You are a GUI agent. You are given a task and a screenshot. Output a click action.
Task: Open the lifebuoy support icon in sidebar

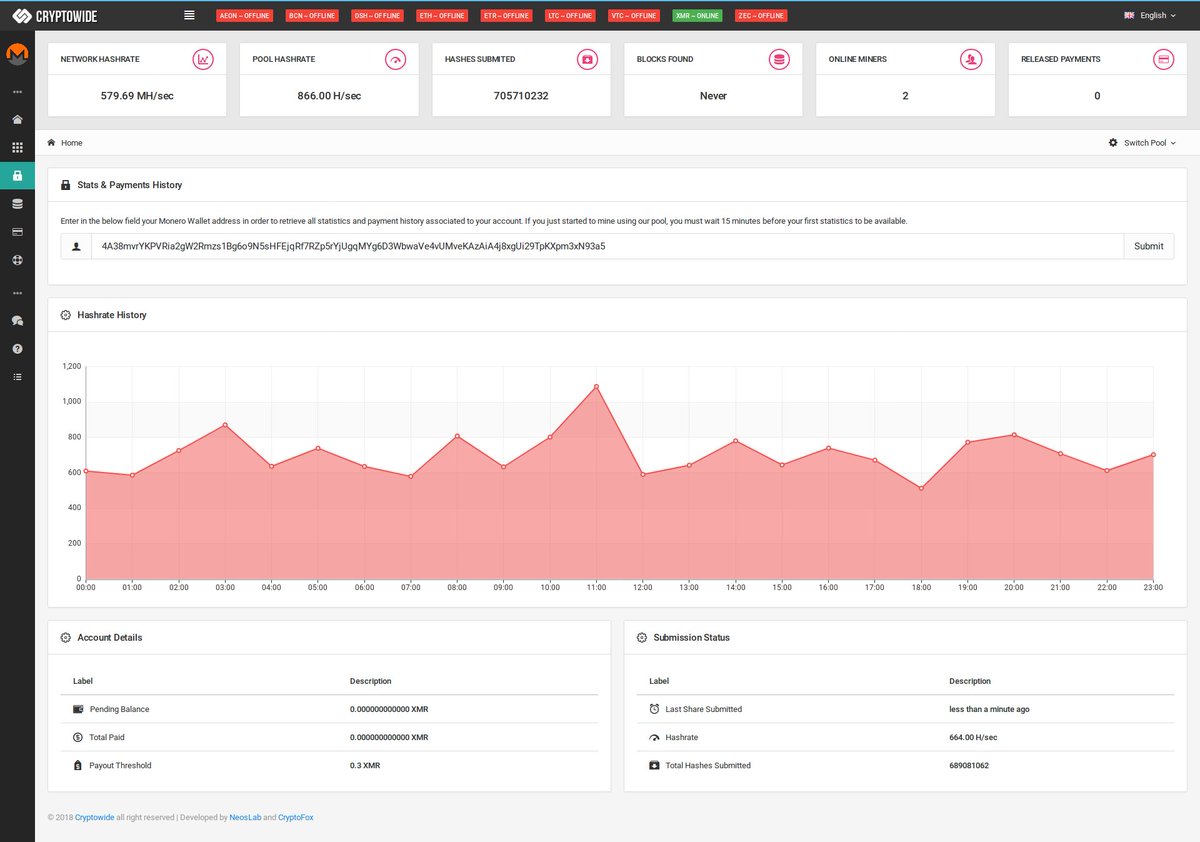17,260
